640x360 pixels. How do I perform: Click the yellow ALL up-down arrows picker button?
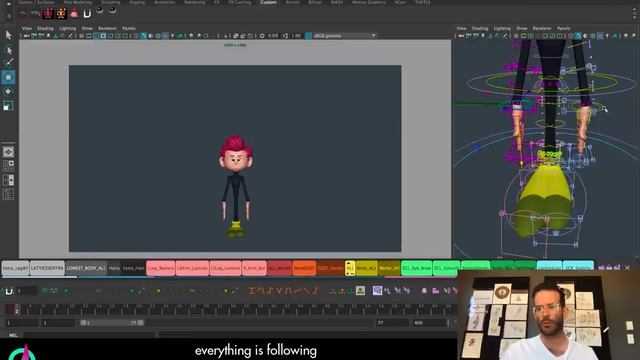point(350,268)
